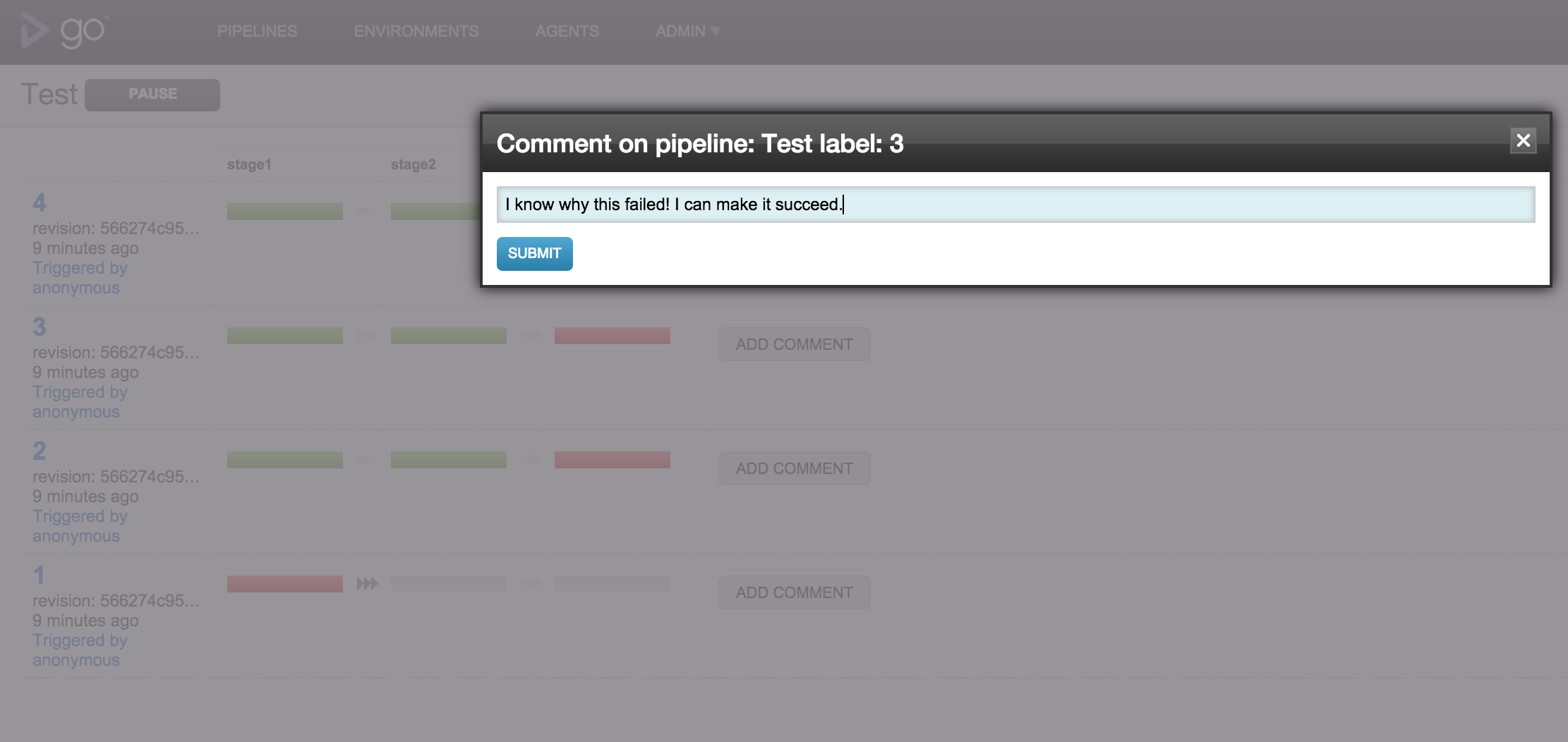Open pipeline run number 3 link
This screenshot has height=742, width=1568.
[x=40, y=327]
